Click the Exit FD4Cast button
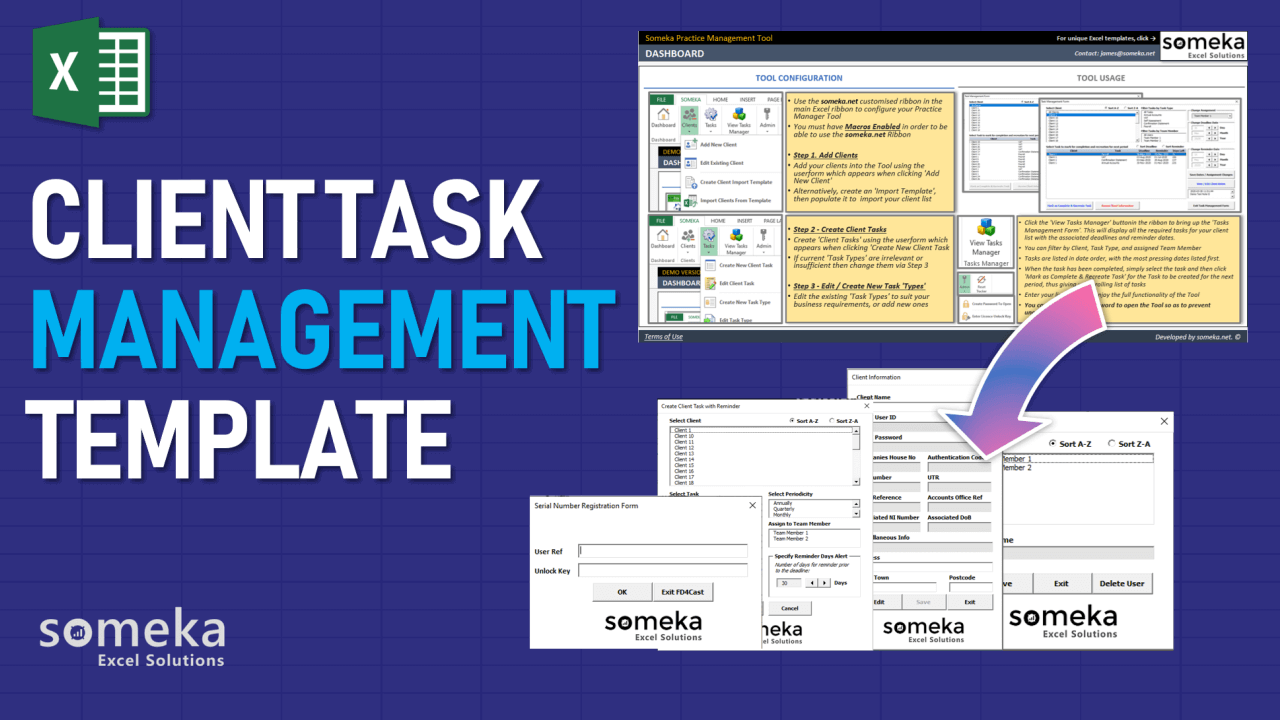Screen dimensions: 1280x720 click(683, 592)
